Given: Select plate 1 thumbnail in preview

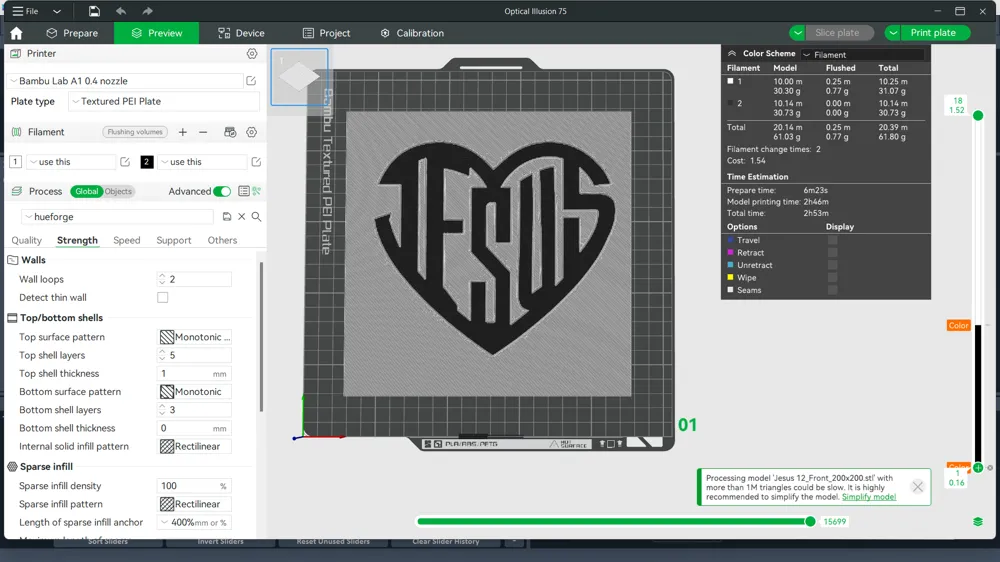Looking at the screenshot, I should (x=299, y=77).
